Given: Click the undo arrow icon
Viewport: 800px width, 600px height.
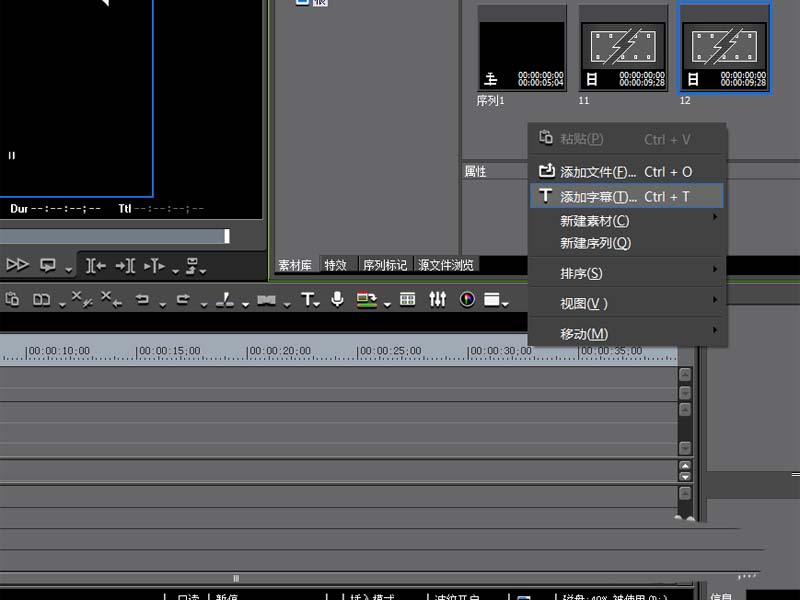Looking at the screenshot, I should pyautogui.click(x=142, y=299).
